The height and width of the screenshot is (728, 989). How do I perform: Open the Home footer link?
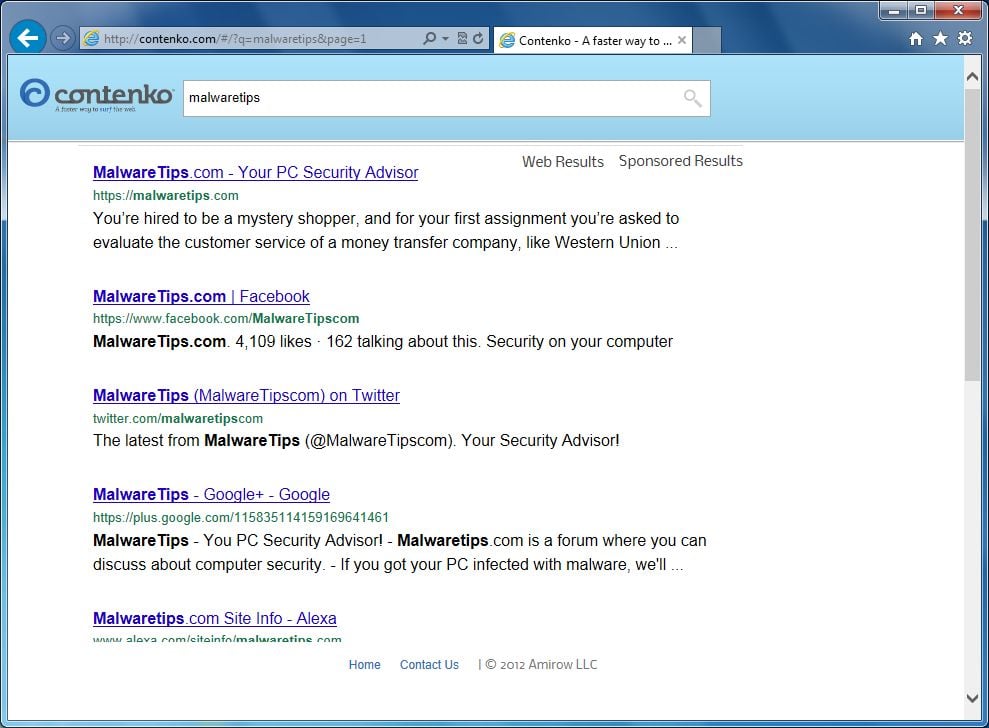pyautogui.click(x=365, y=665)
